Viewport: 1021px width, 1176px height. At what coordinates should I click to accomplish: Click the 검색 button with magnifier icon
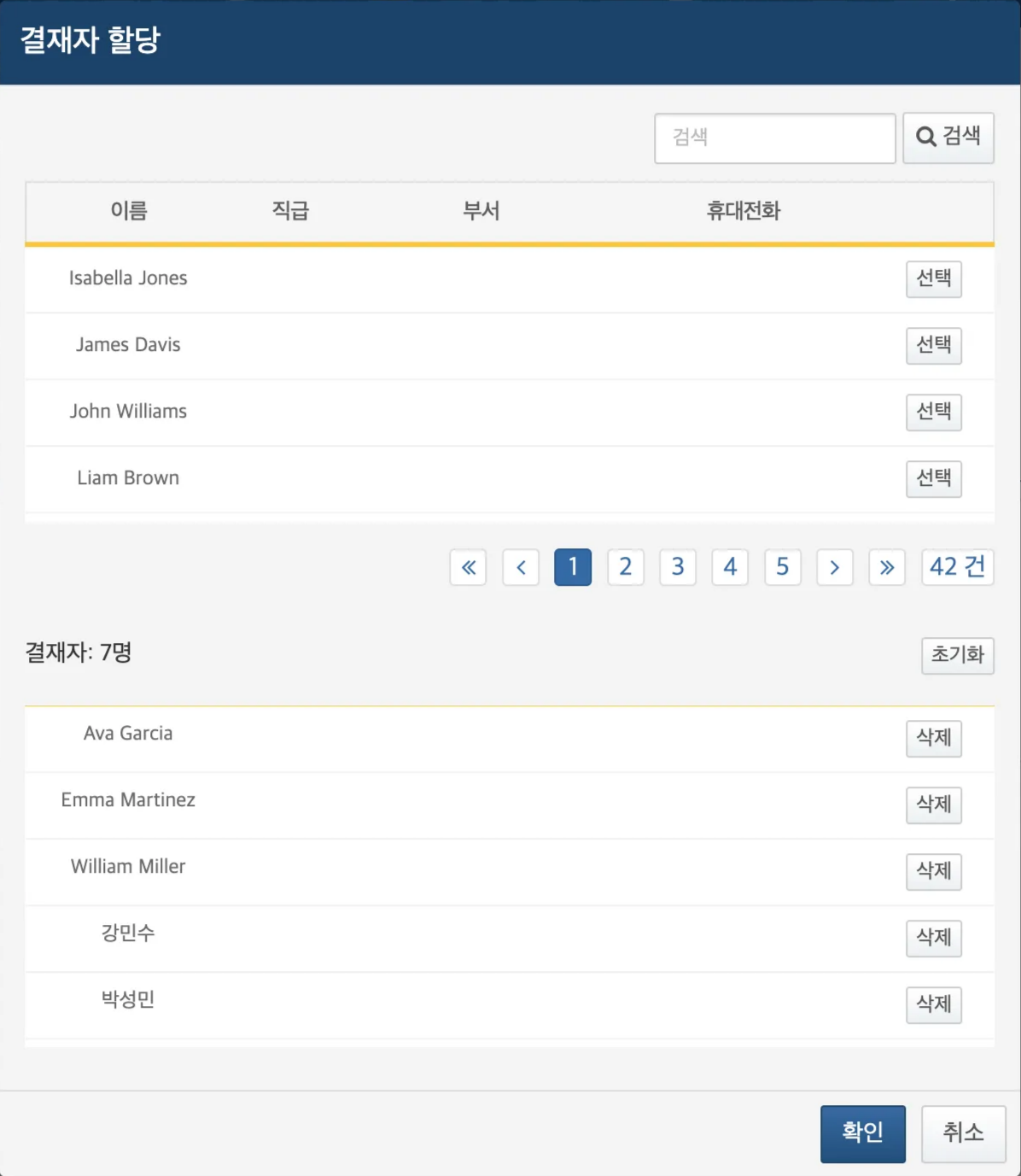[x=948, y=137]
